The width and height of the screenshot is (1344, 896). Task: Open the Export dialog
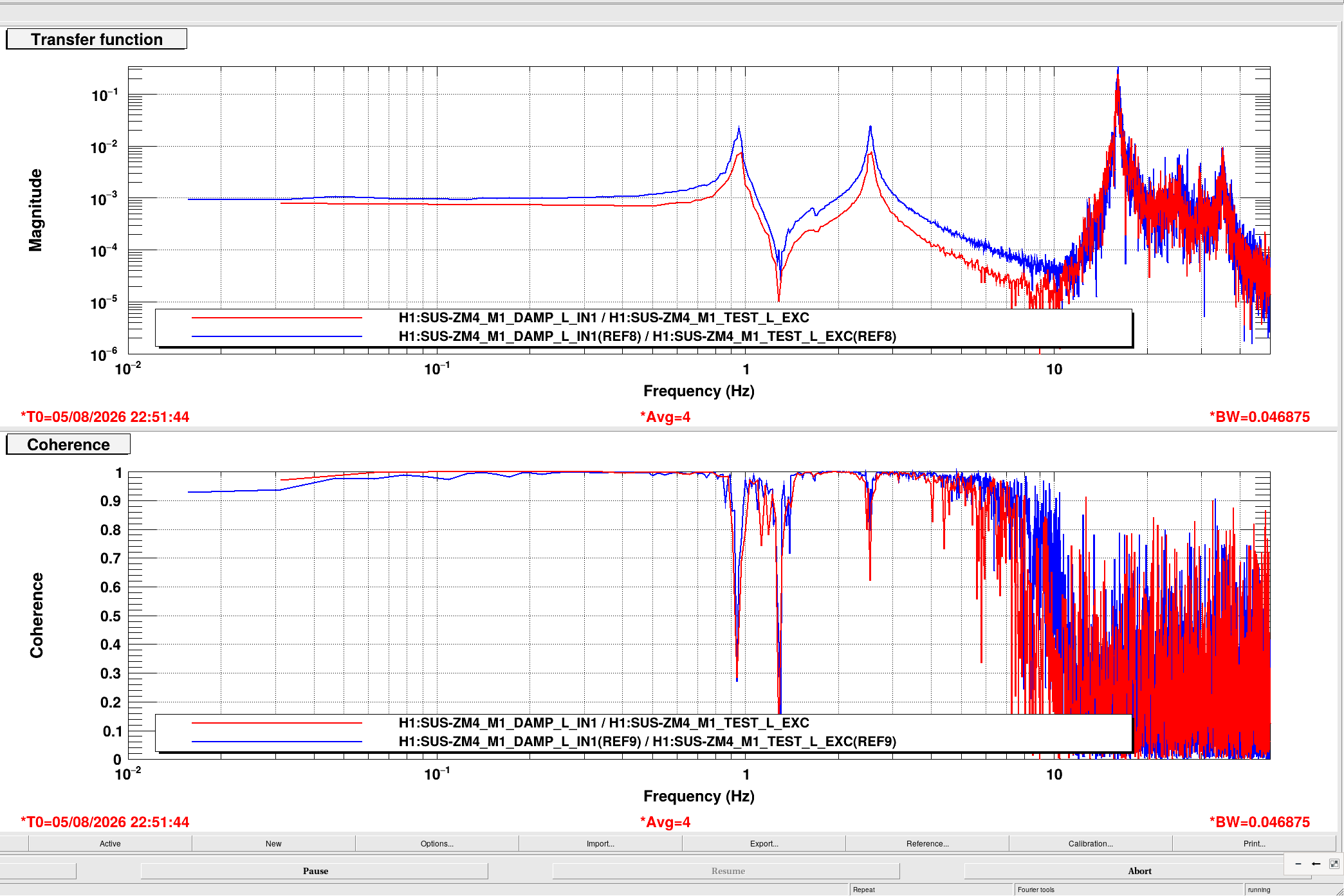764,843
